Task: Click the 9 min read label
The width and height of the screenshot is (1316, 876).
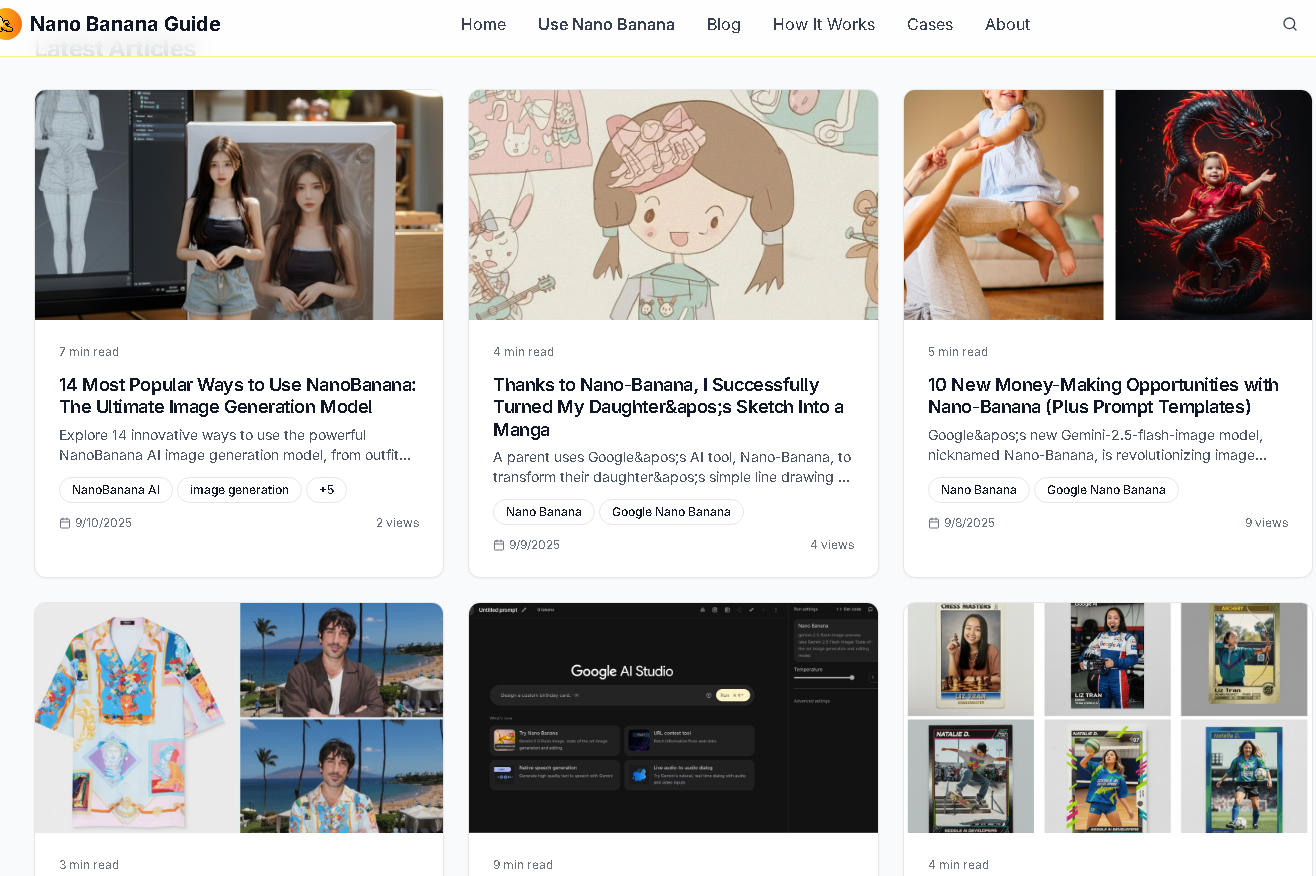Action: coord(523,865)
